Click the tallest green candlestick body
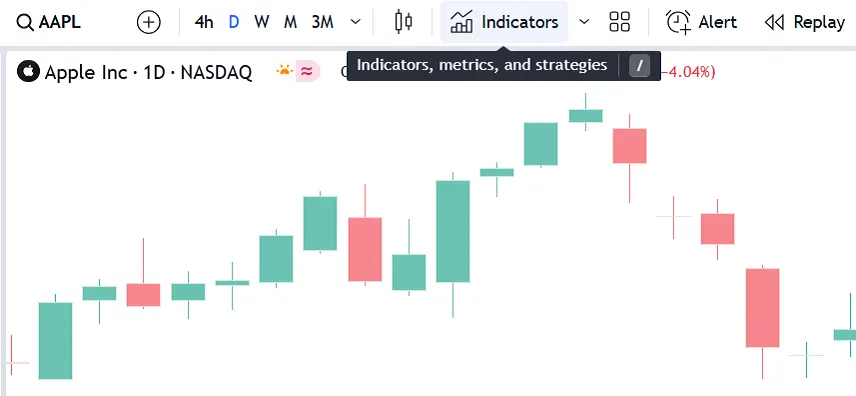This screenshot has width=856, height=396. (x=453, y=231)
